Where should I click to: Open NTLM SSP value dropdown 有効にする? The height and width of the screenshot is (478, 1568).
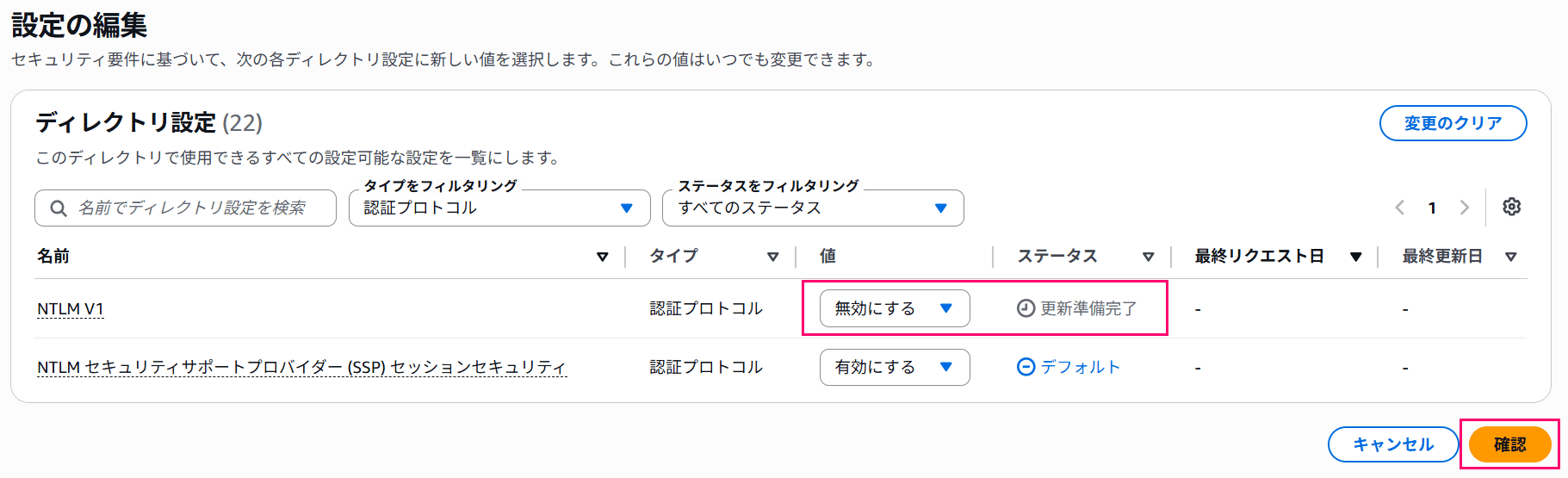pyautogui.click(x=895, y=367)
